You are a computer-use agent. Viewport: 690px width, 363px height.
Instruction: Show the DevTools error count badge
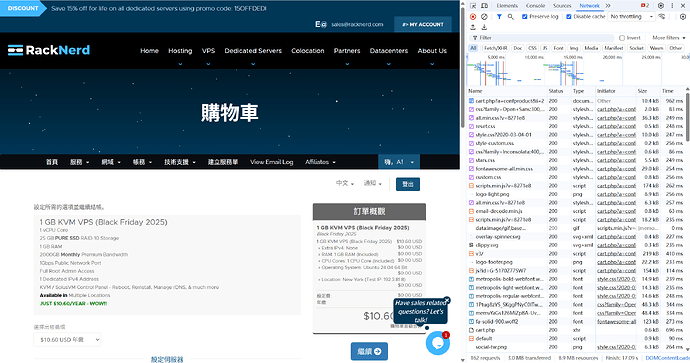[645, 6]
